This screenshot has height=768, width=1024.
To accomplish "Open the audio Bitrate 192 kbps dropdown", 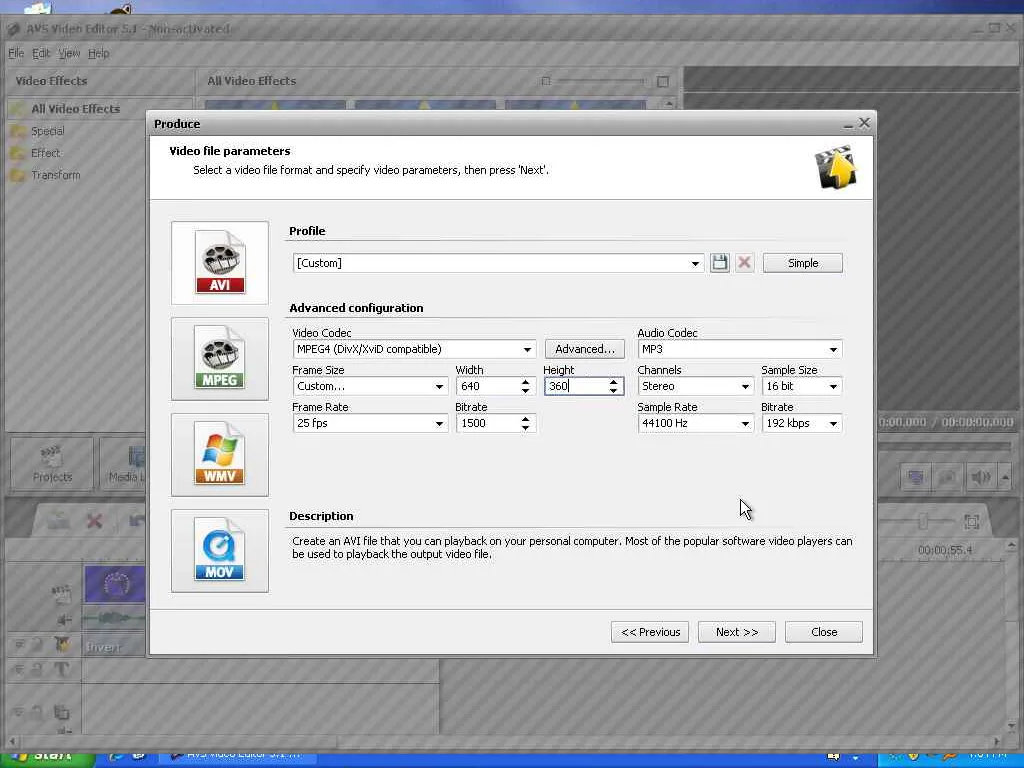I will tap(802, 423).
